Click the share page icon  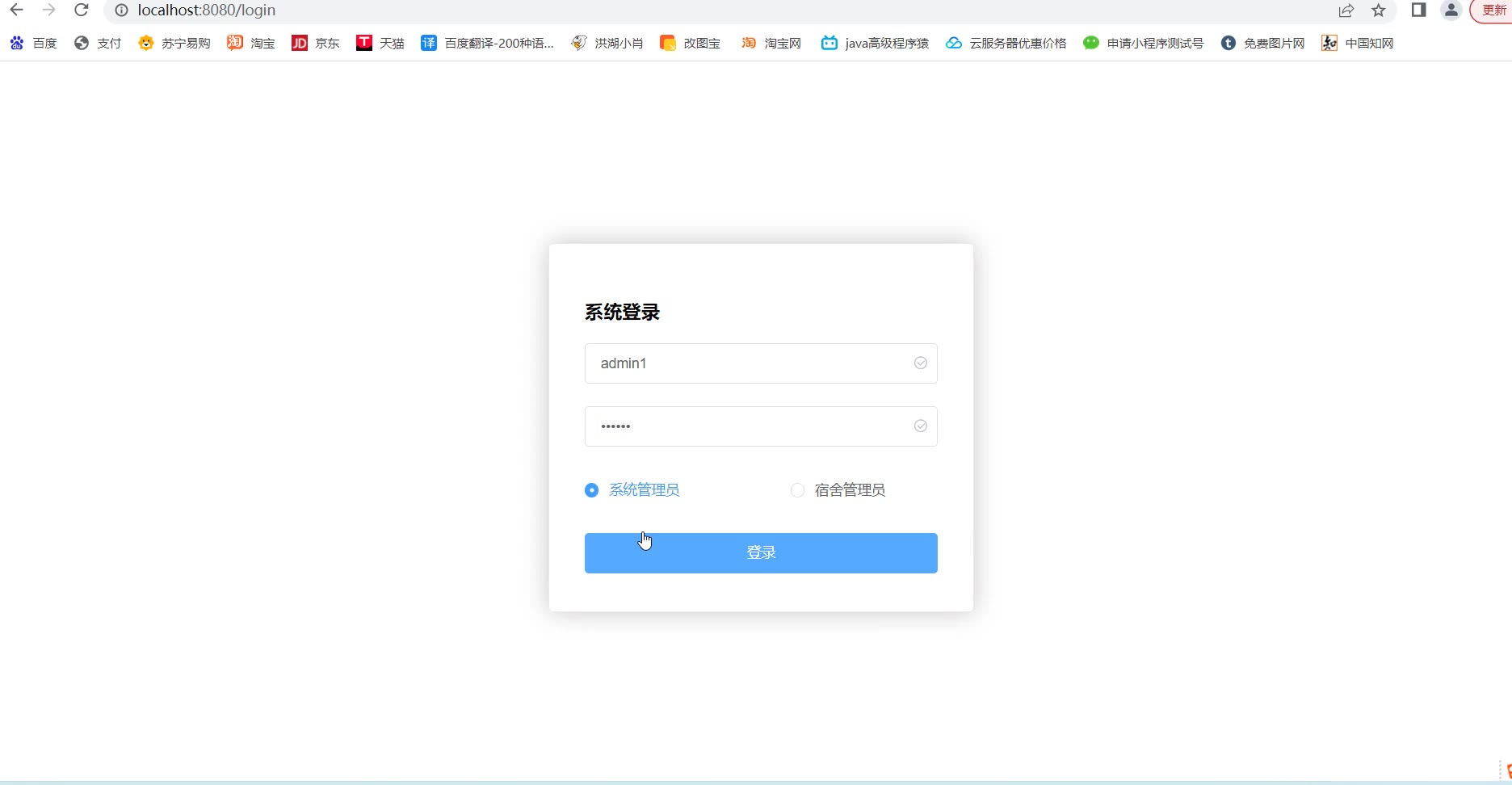(1346, 10)
